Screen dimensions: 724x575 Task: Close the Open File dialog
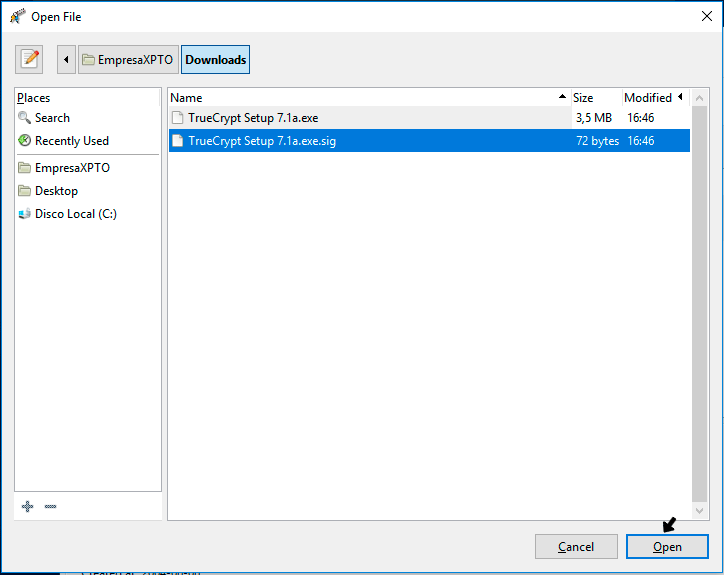[706, 16]
